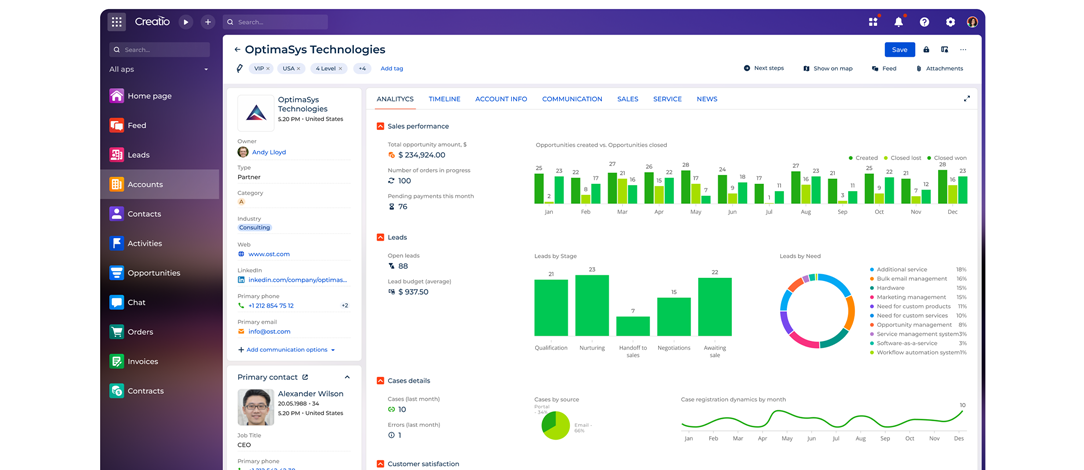Open the page layout designer icon
Image resolution: width=1084 pixels, height=470 pixels.
tap(944, 49)
